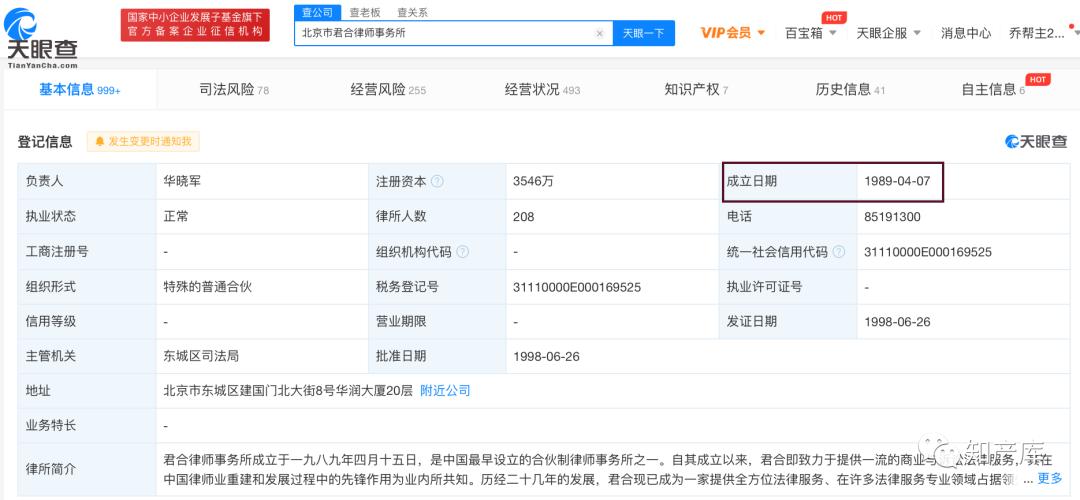
Task: Select the 司法风险 tab
Action: point(234,90)
